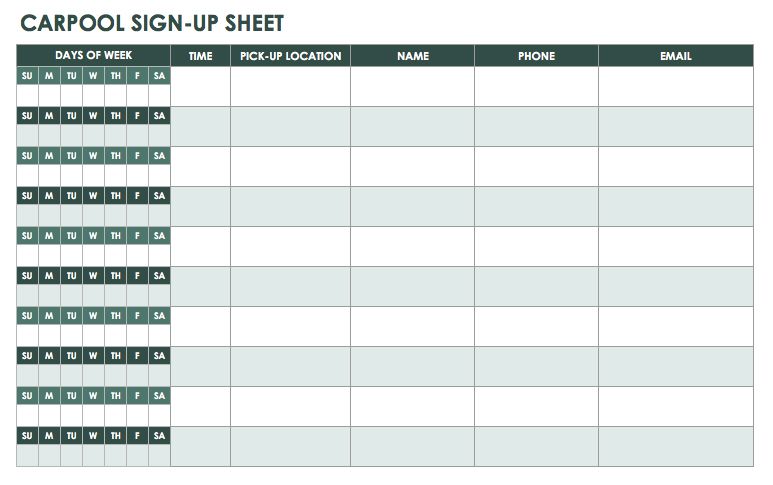Click the second row's empty Phone cell
The width and height of the screenshot is (773, 485).
(536, 126)
